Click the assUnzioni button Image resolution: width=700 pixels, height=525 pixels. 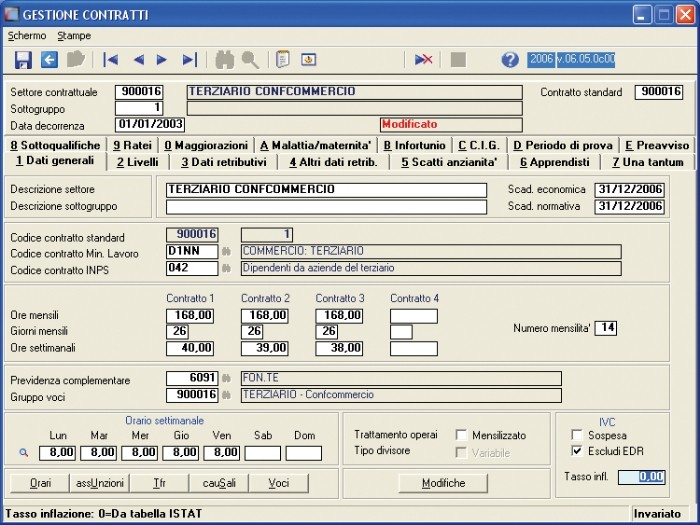[100, 483]
